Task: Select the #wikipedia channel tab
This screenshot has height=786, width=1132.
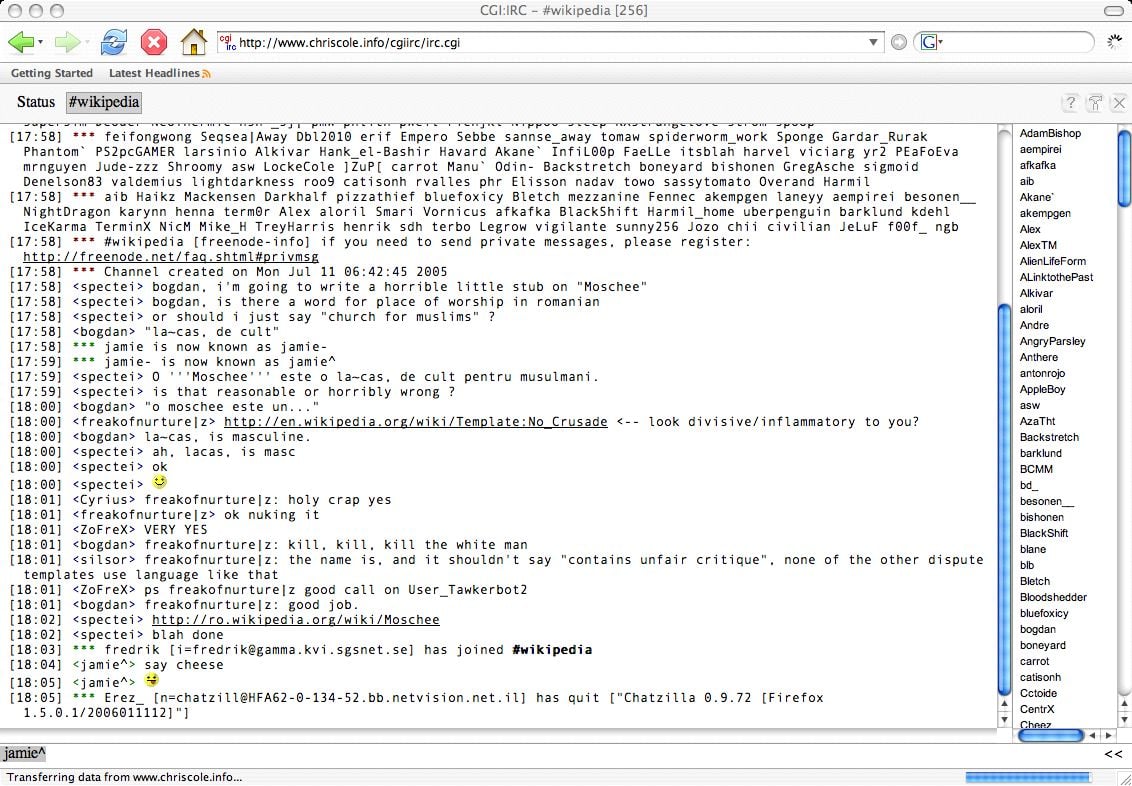Action: click(x=103, y=102)
